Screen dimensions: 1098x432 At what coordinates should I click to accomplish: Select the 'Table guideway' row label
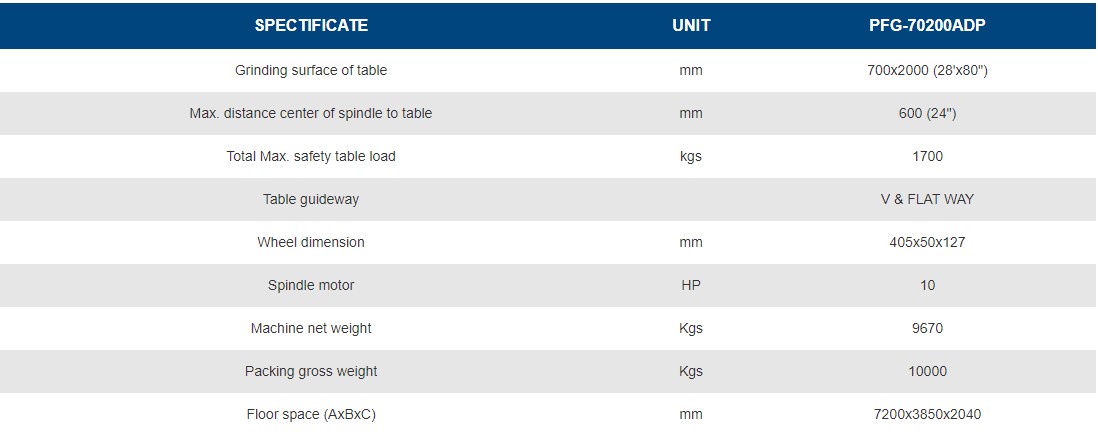tap(311, 199)
